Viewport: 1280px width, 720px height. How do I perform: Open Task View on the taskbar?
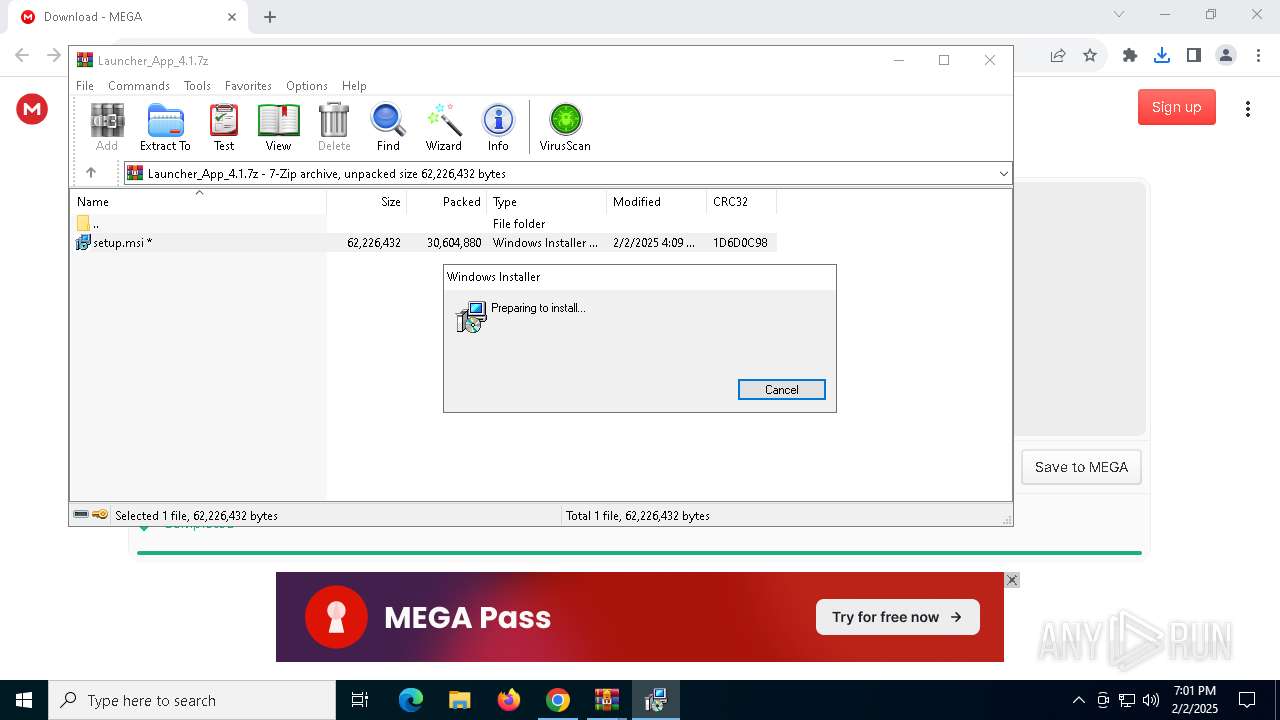(360, 700)
